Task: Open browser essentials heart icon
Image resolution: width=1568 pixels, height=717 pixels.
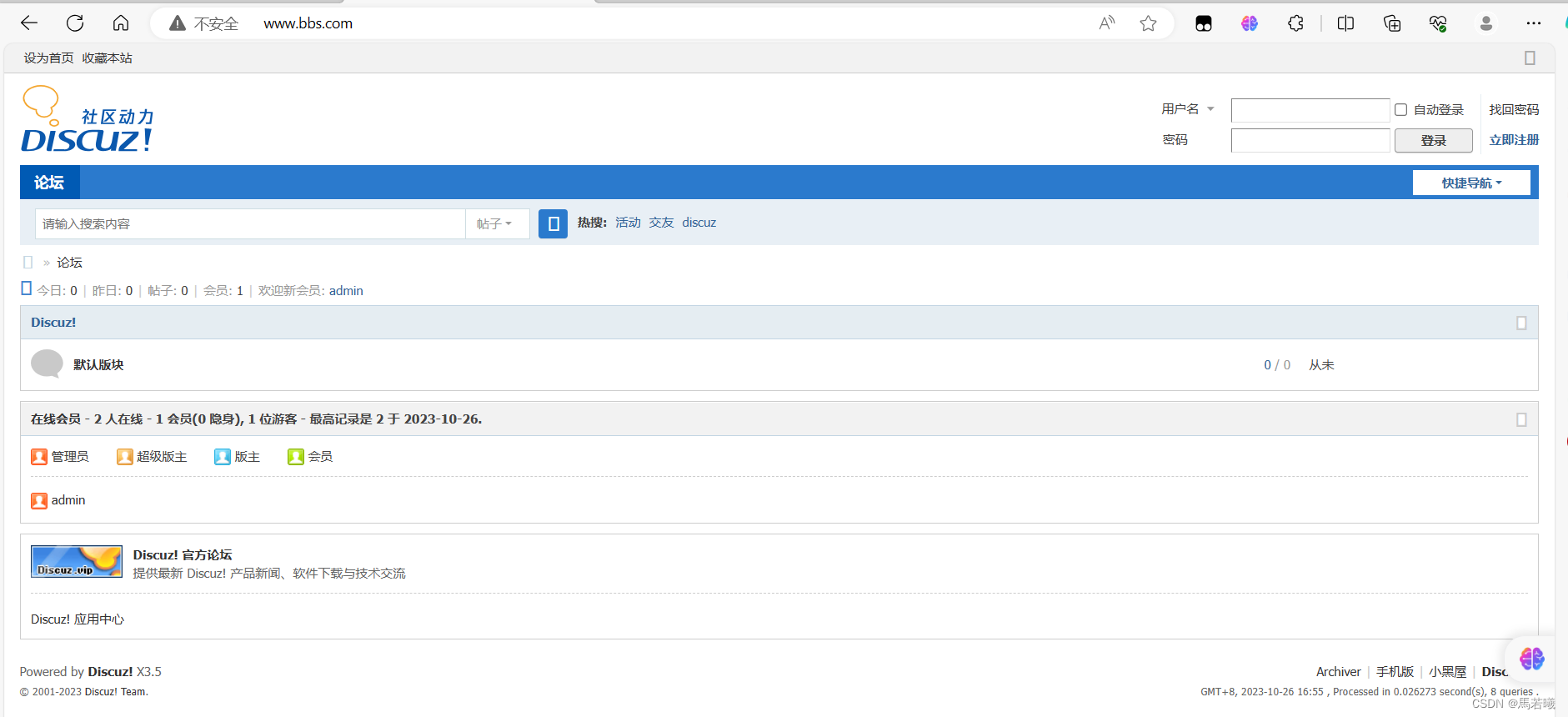Action: point(1438,23)
